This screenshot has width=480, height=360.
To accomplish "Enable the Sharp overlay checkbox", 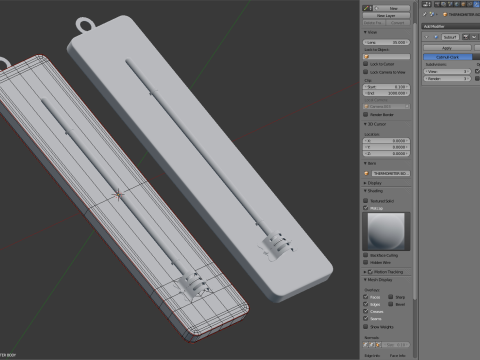I will tap(391, 297).
